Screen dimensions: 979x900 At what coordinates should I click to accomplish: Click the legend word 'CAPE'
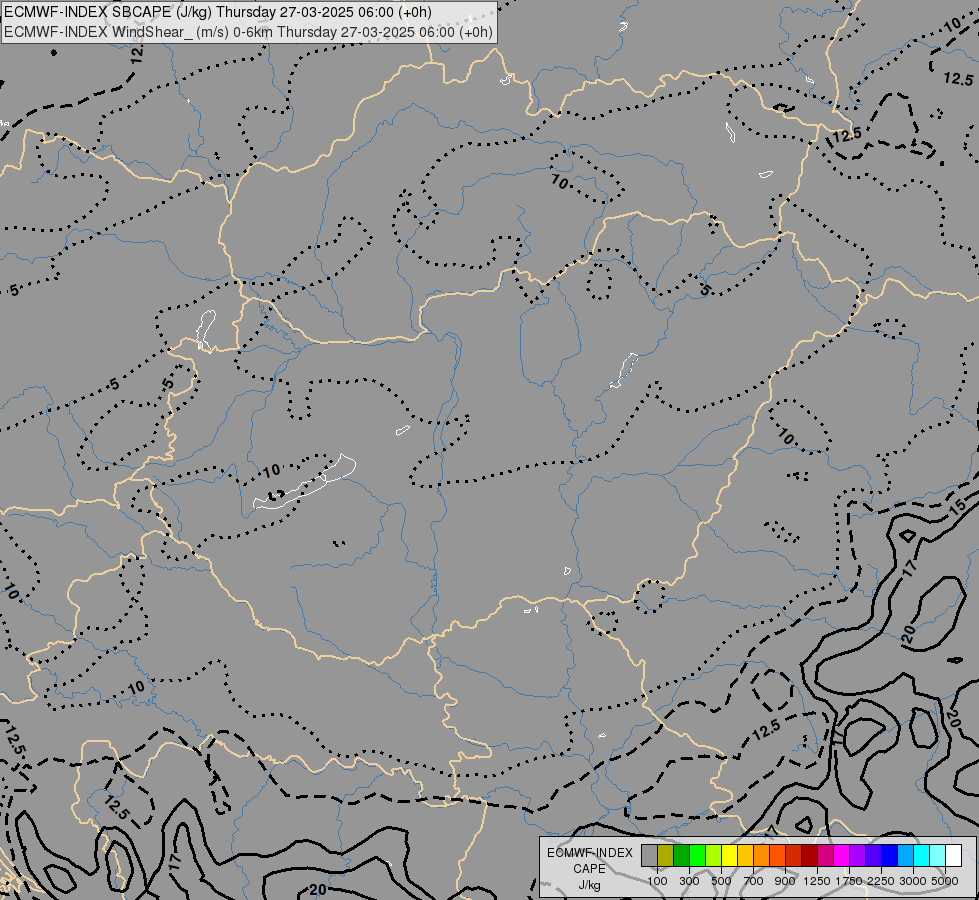click(x=589, y=869)
